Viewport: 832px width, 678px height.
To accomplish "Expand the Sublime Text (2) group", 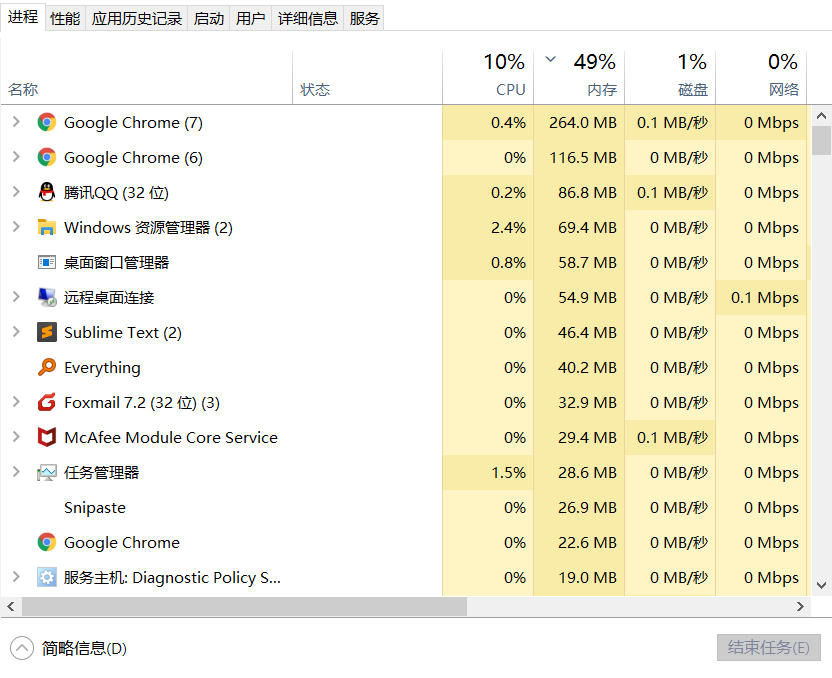I will 16,332.
